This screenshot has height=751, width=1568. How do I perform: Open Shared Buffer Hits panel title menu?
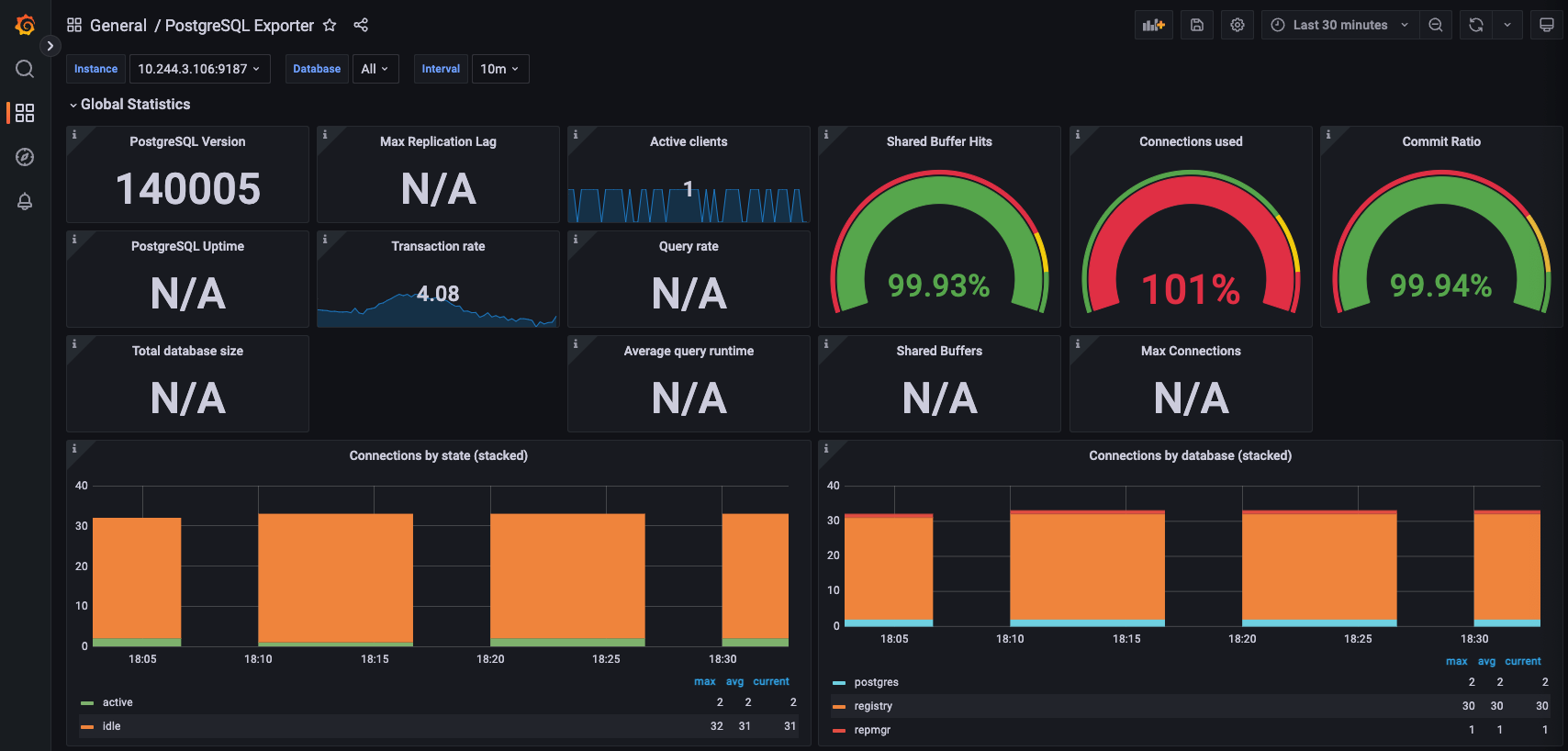[939, 141]
